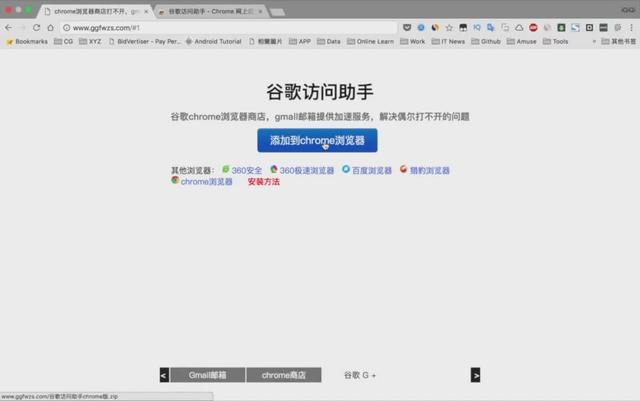This screenshot has width=640, height=401.
Task: Select the Gmail邮箱 tab
Action: click(x=207, y=375)
